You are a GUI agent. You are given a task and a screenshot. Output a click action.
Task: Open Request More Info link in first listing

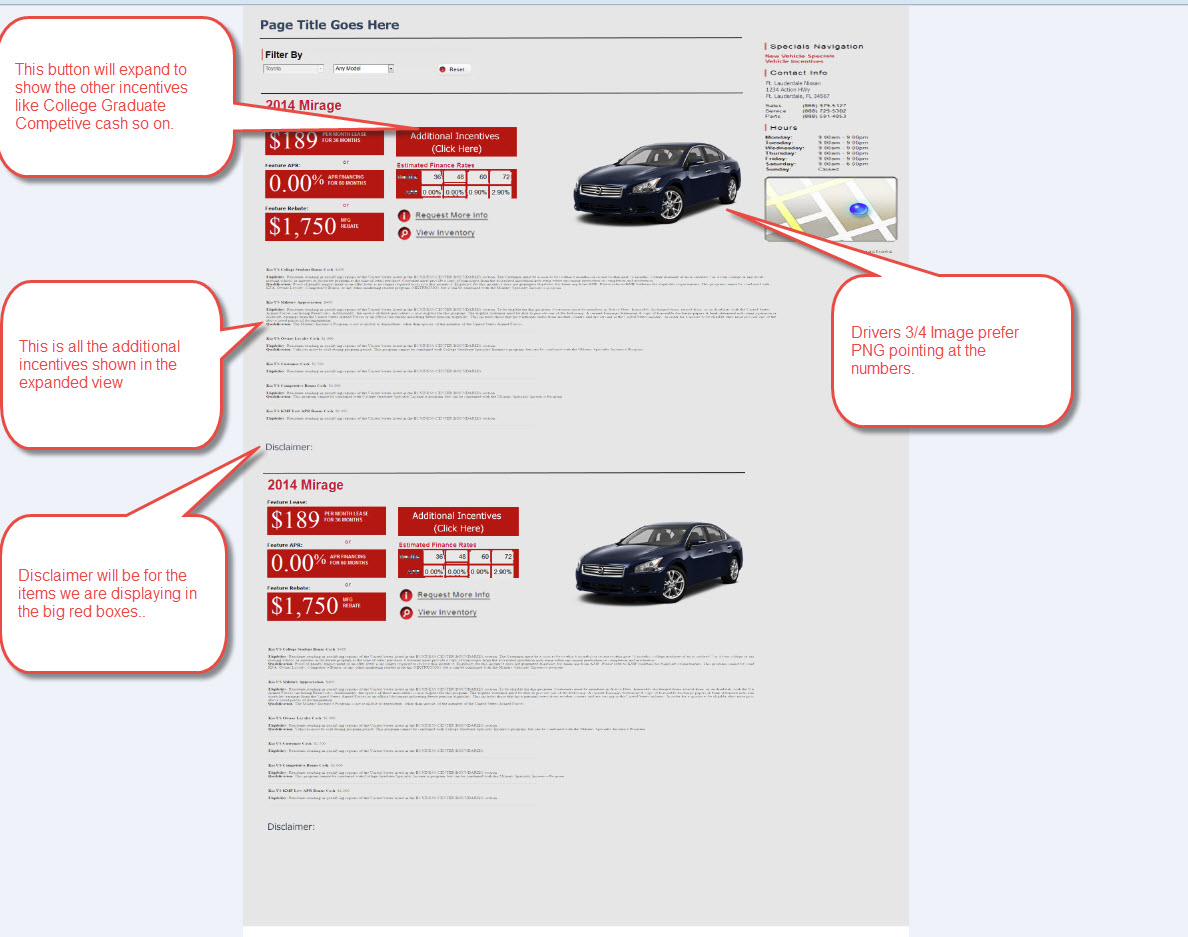click(452, 215)
